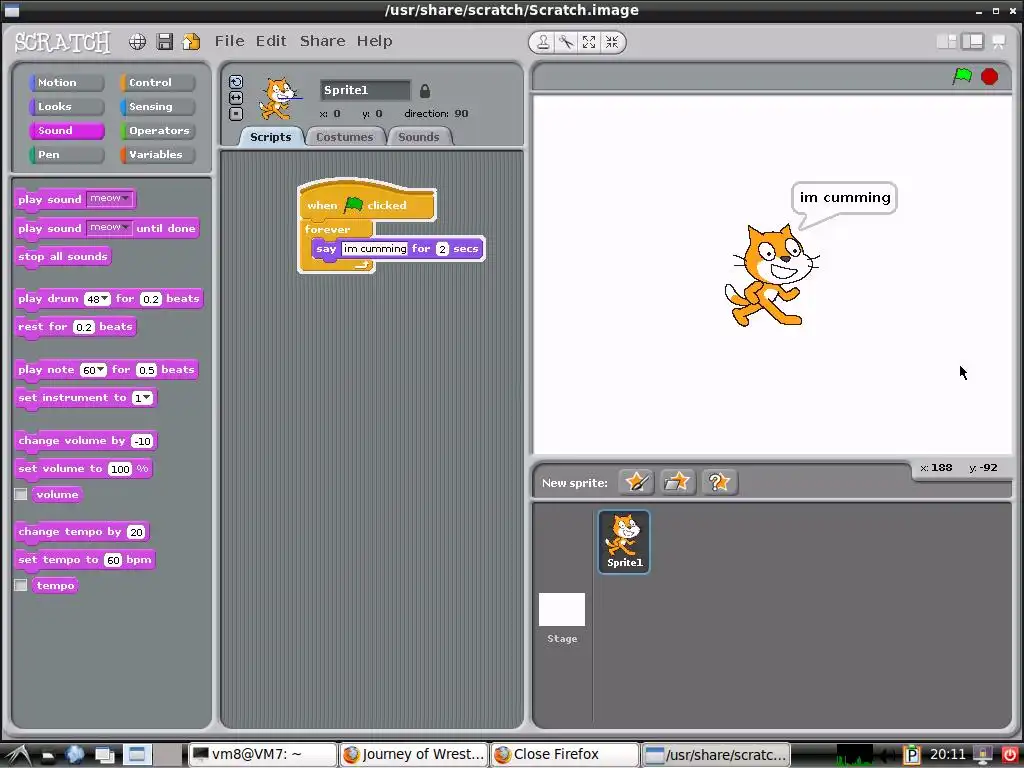Click the change tempo by 20 field
1024x768 pixels.
coord(136,532)
